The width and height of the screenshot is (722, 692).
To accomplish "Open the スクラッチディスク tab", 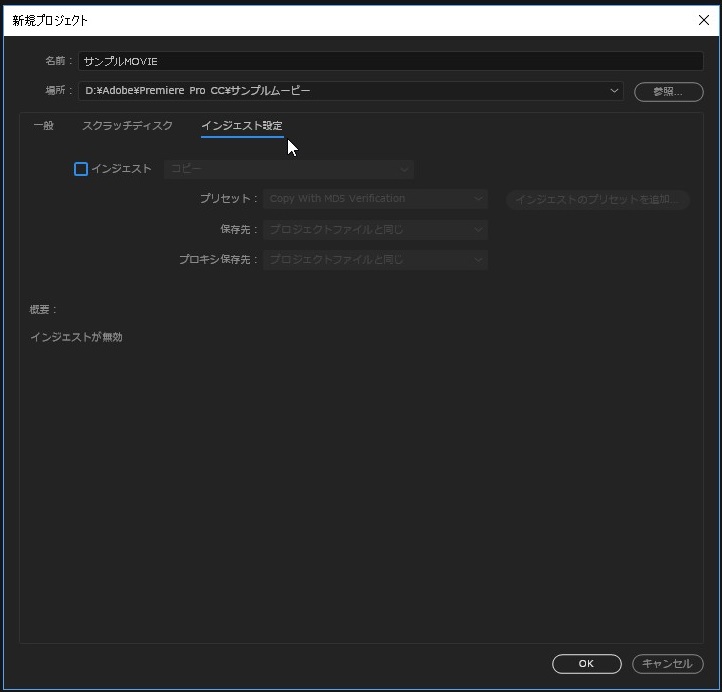I will [127, 126].
